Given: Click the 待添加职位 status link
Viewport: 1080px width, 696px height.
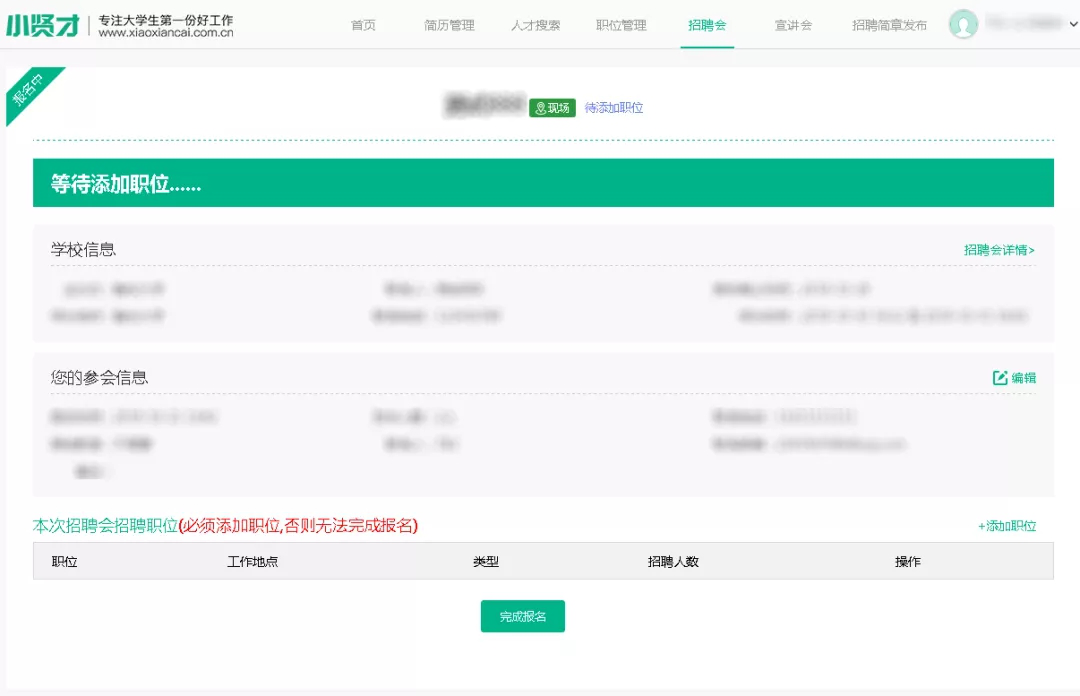Looking at the screenshot, I should 614,108.
